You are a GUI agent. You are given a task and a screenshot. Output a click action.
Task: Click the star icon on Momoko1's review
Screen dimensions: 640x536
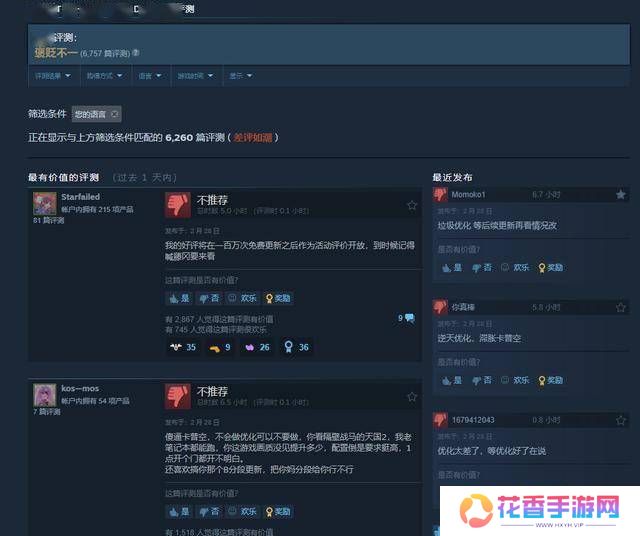click(x=620, y=194)
